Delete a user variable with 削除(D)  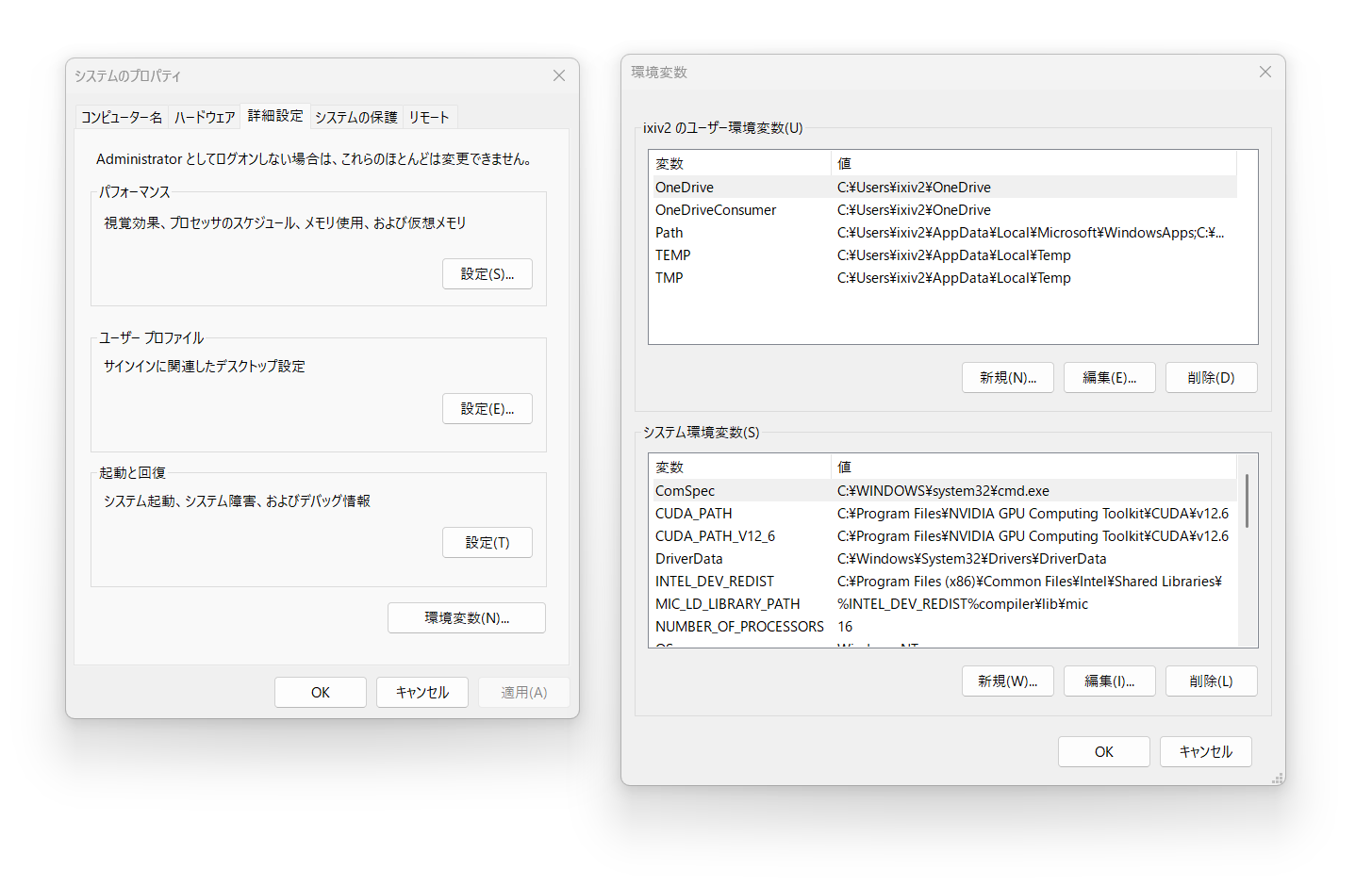click(1211, 377)
